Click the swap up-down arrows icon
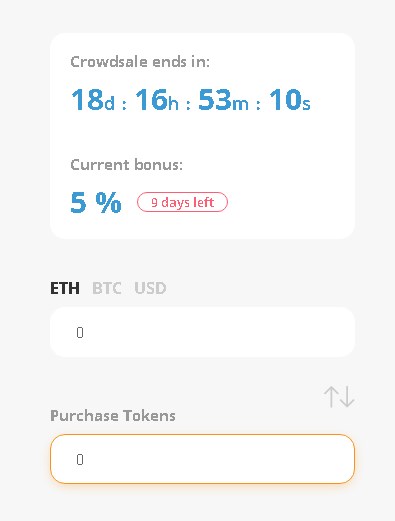395x521 pixels. (339, 397)
